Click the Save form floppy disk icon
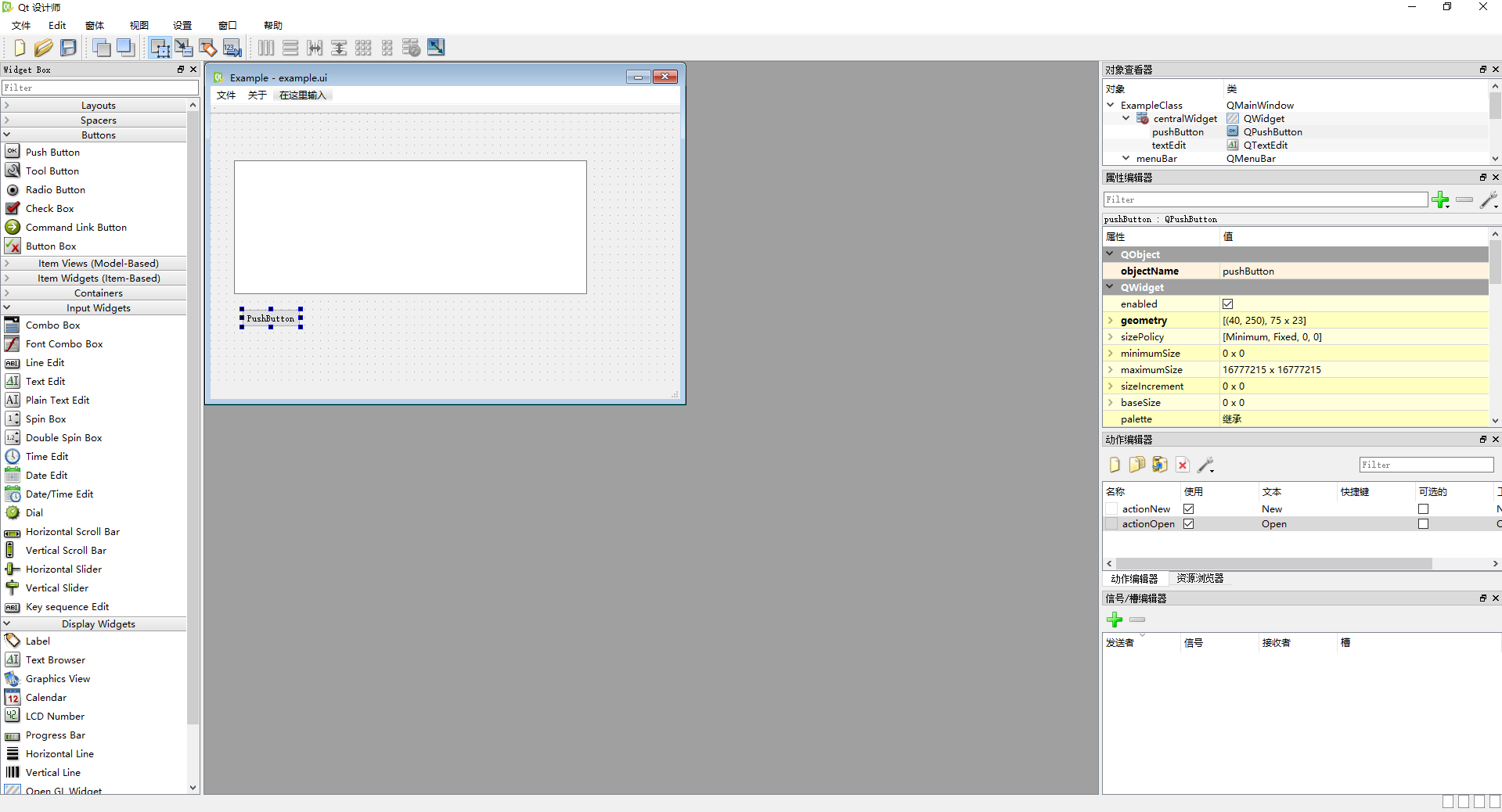Viewport: 1502px width, 812px height. [69, 48]
